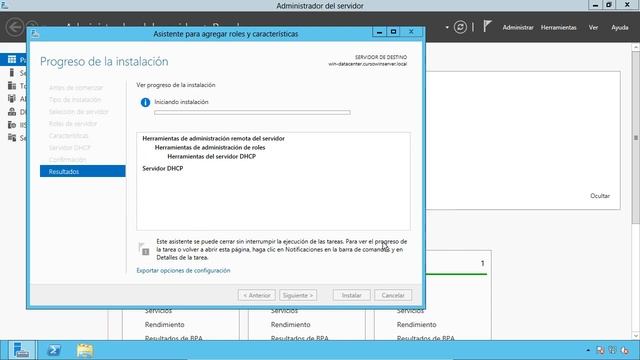Click the Siguiente button
Screen dimensions: 640x360
coord(298,295)
